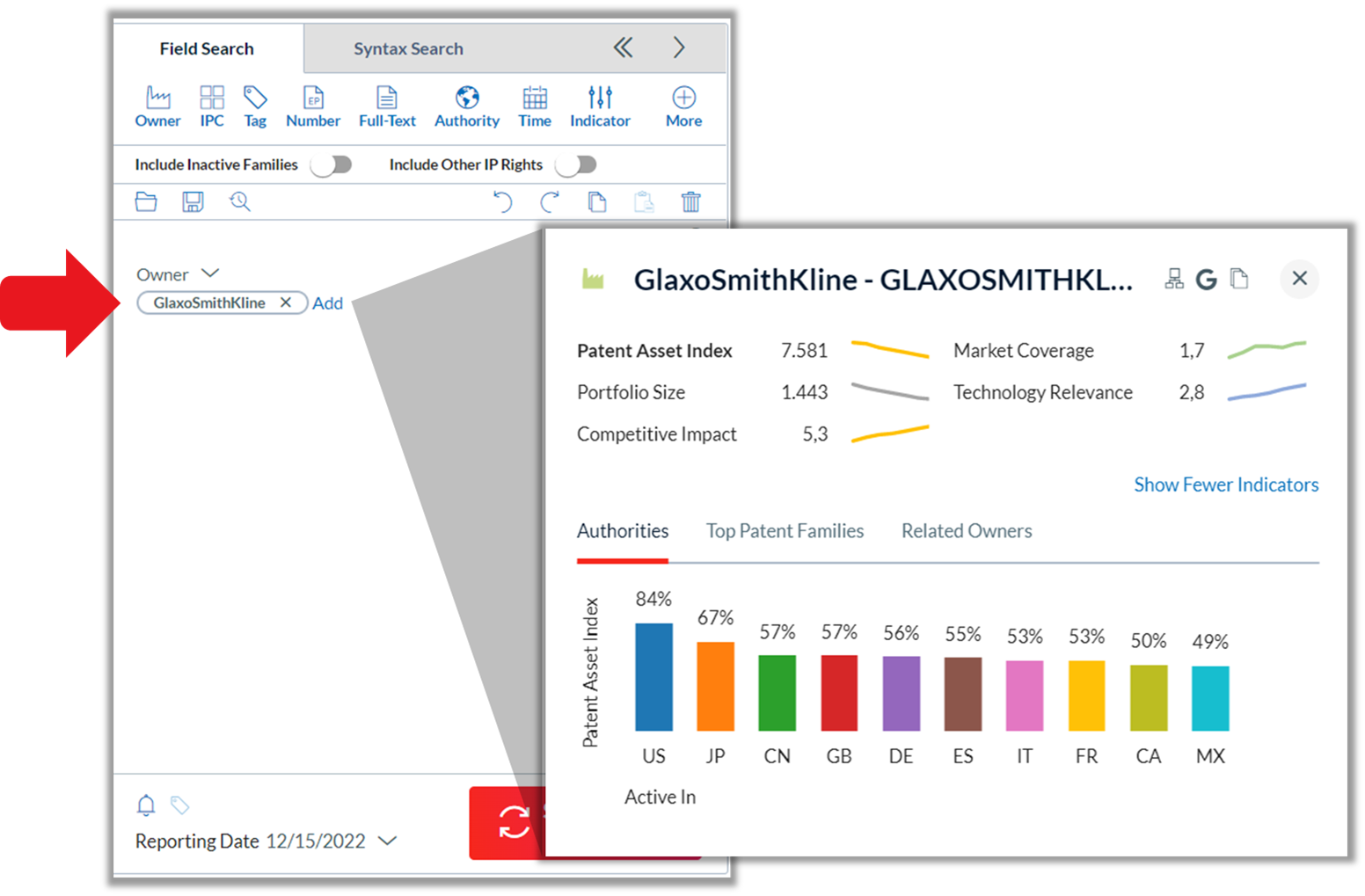1365x896 pixels.
Task: Paste into the search query
Action: click(644, 202)
